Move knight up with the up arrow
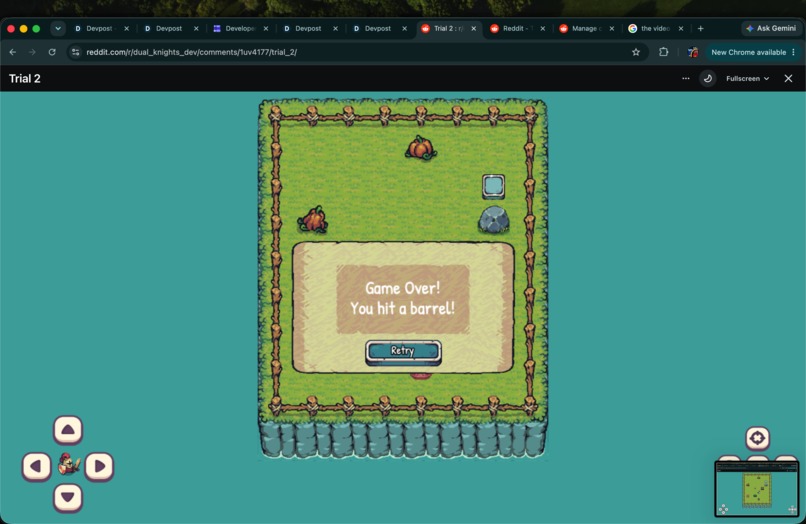Image resolution: width=806 pixels, height=524 pixels. click(x=68, y=429)
